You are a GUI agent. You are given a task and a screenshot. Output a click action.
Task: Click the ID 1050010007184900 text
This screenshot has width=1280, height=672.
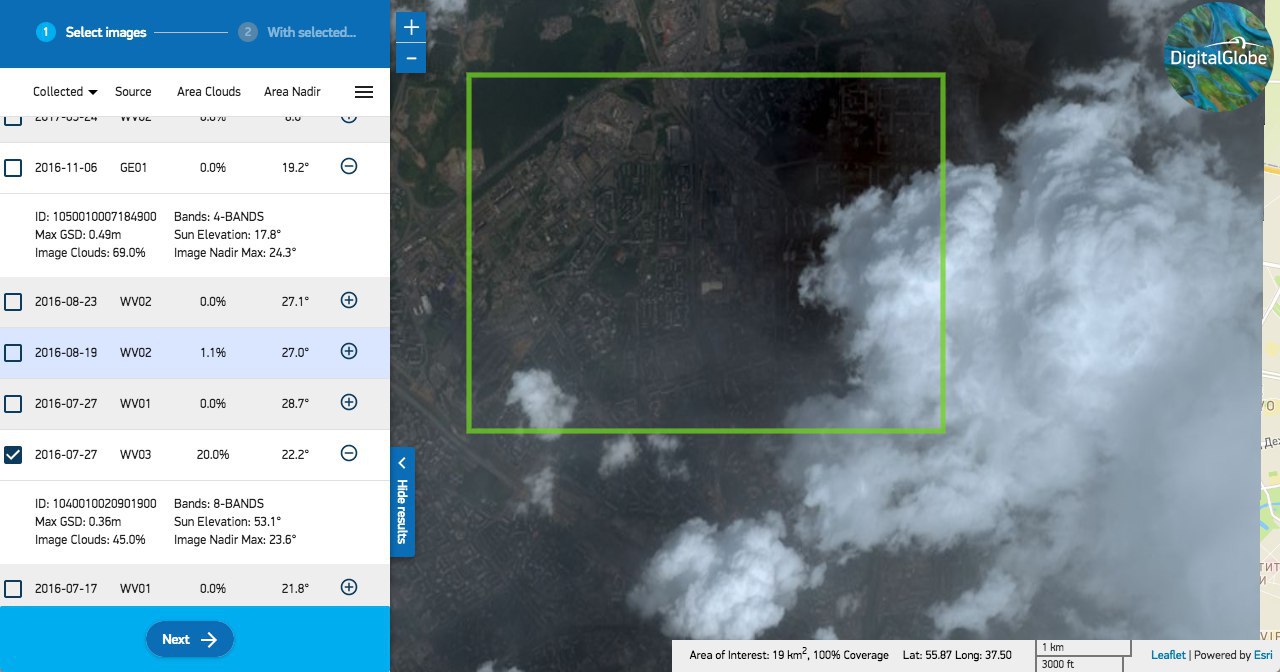click(95, 217)
